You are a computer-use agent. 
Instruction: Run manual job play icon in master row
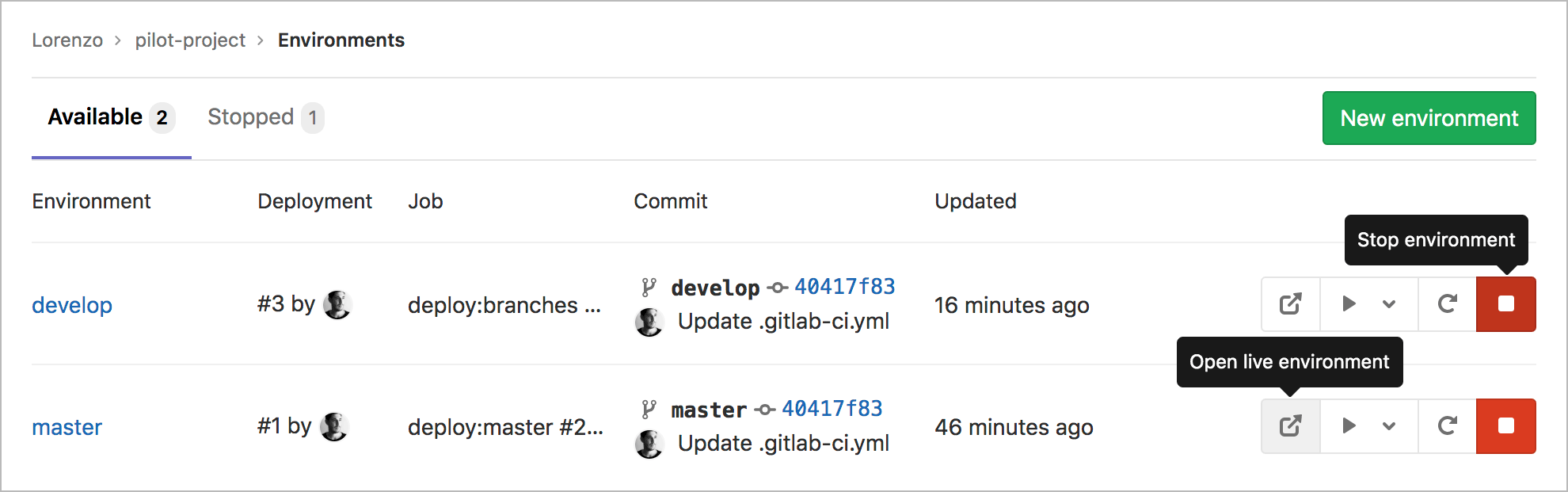click(x=1349, y=426)
